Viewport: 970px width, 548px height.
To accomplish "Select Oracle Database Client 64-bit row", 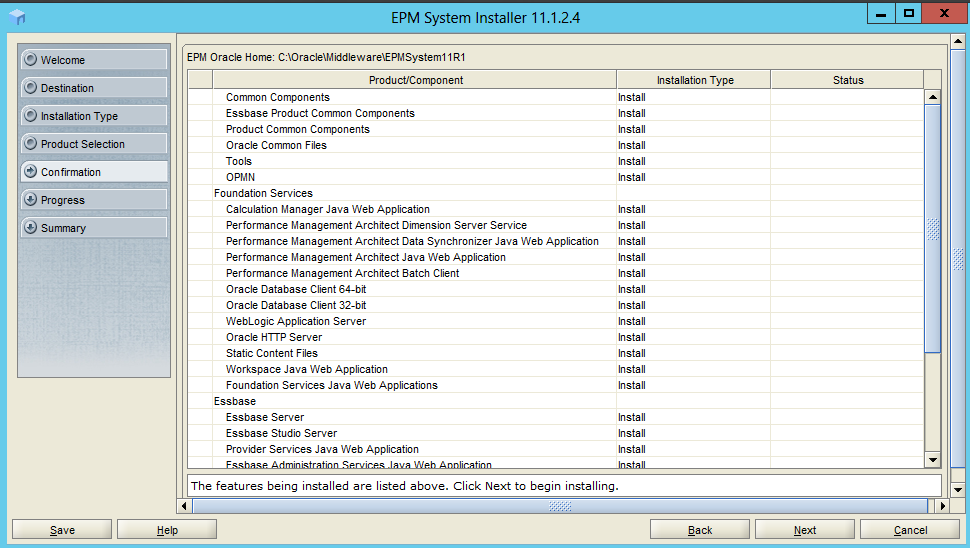I will coord(556,289).
